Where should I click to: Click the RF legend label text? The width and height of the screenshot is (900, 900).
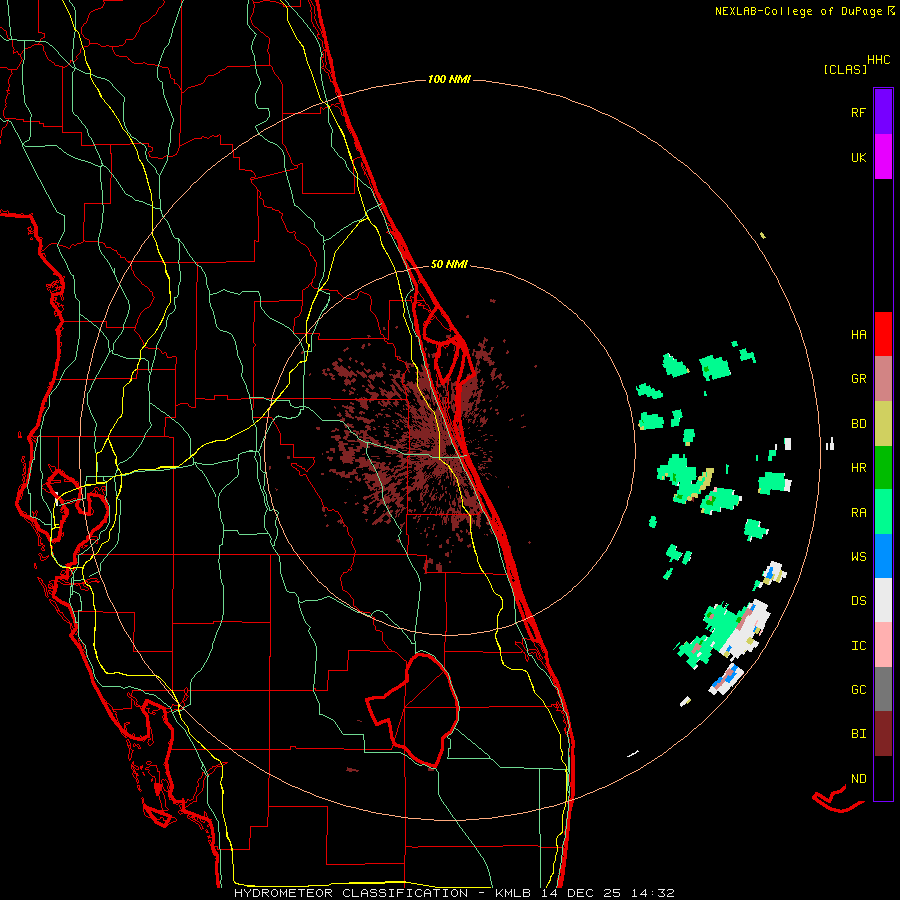(x=858, y=113)
